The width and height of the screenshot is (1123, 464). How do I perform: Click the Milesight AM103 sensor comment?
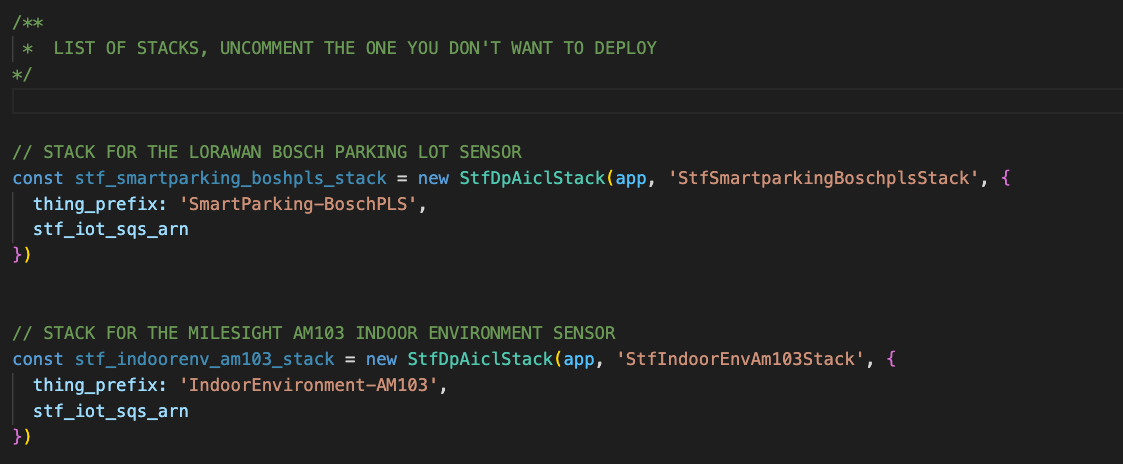click(314, 333)
